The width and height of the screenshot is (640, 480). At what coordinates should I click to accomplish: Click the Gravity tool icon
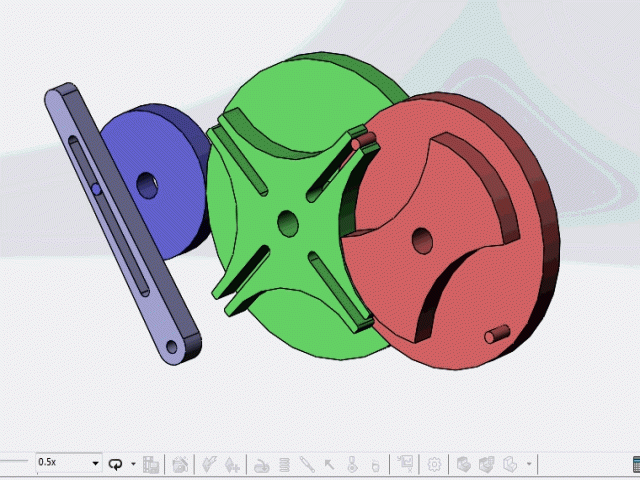click(375, 465)
